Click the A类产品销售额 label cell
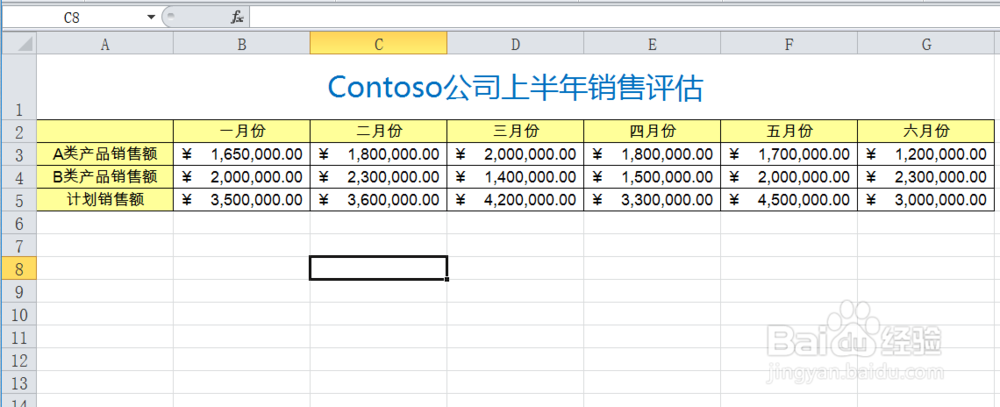 pos(105,154)
